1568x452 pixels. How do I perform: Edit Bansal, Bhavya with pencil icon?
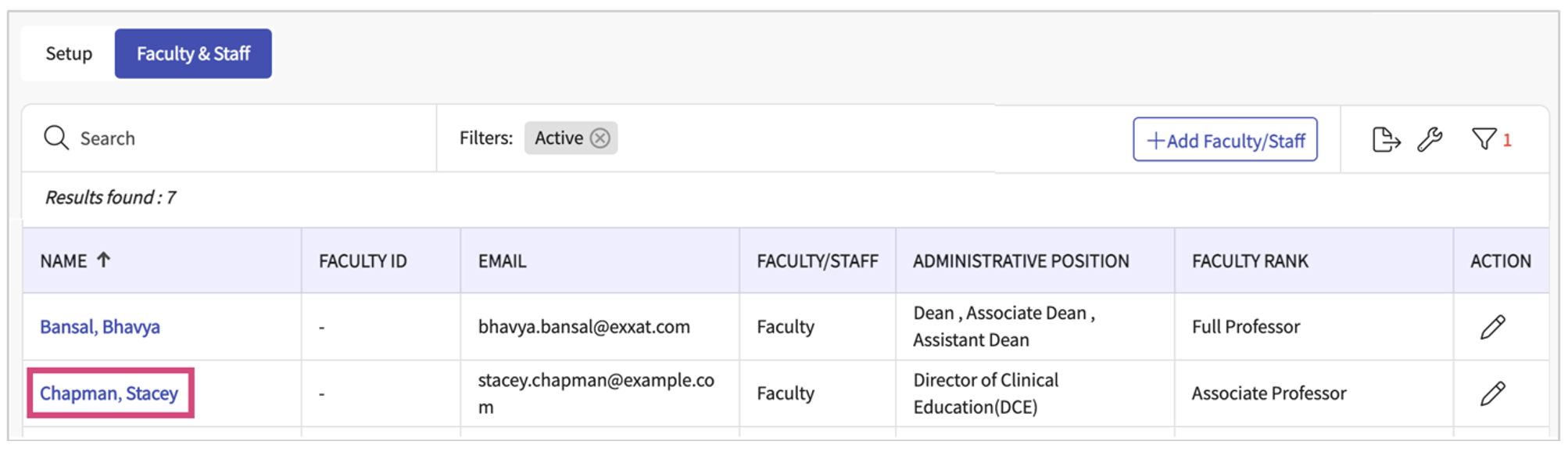1492,327
